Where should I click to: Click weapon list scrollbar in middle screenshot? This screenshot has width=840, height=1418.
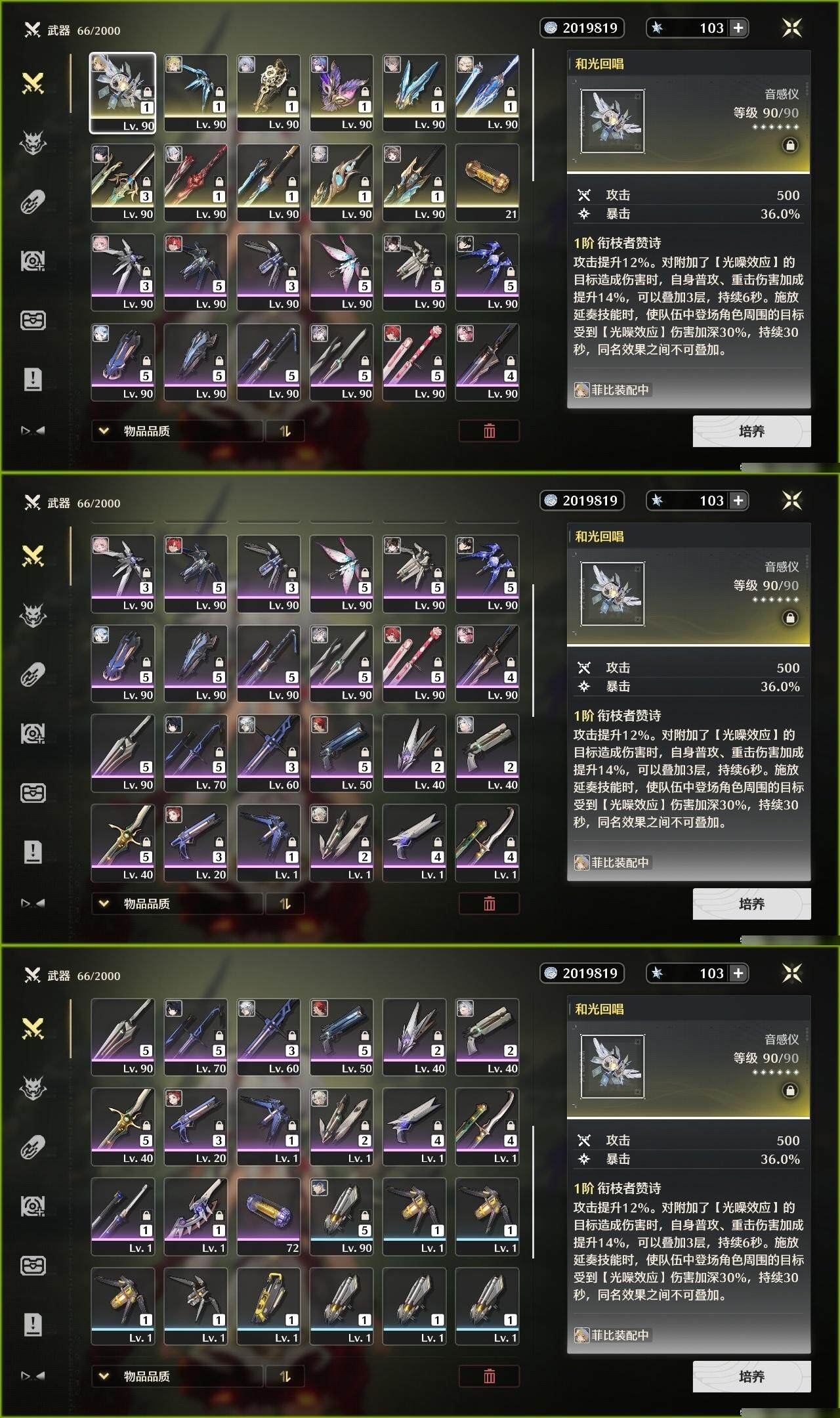(534, 650)
